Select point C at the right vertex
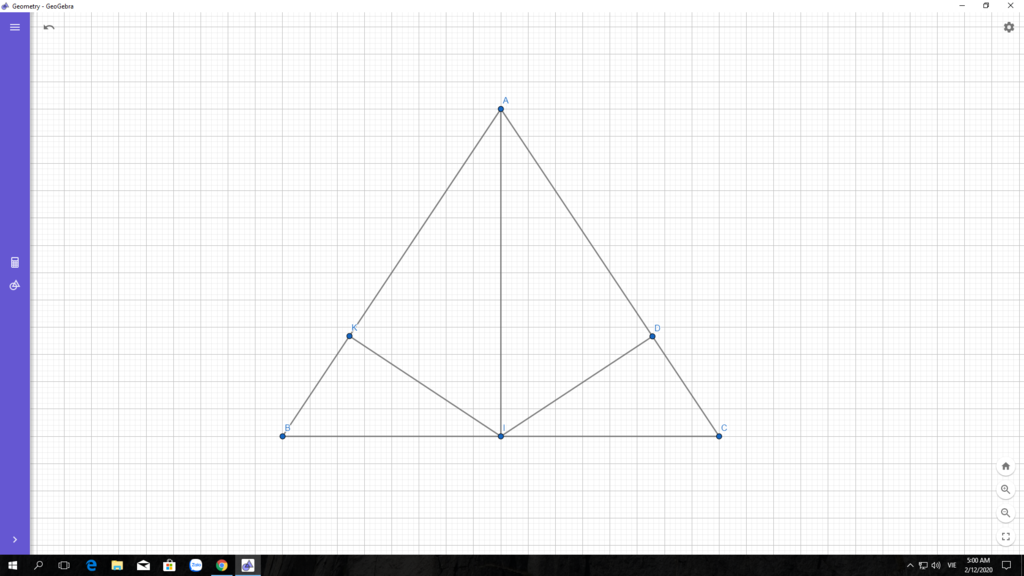Viewport: 1024px width, 576px height. coord(719,436)
